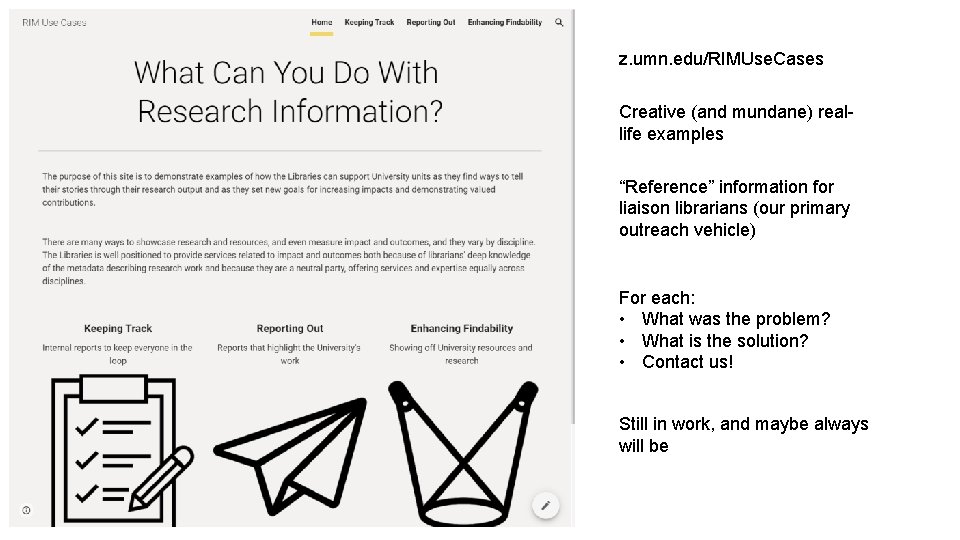Viewport: 960px width, 540px height.
Task: Click the spotlight beams illustration
Action: (x=463, y=453)
